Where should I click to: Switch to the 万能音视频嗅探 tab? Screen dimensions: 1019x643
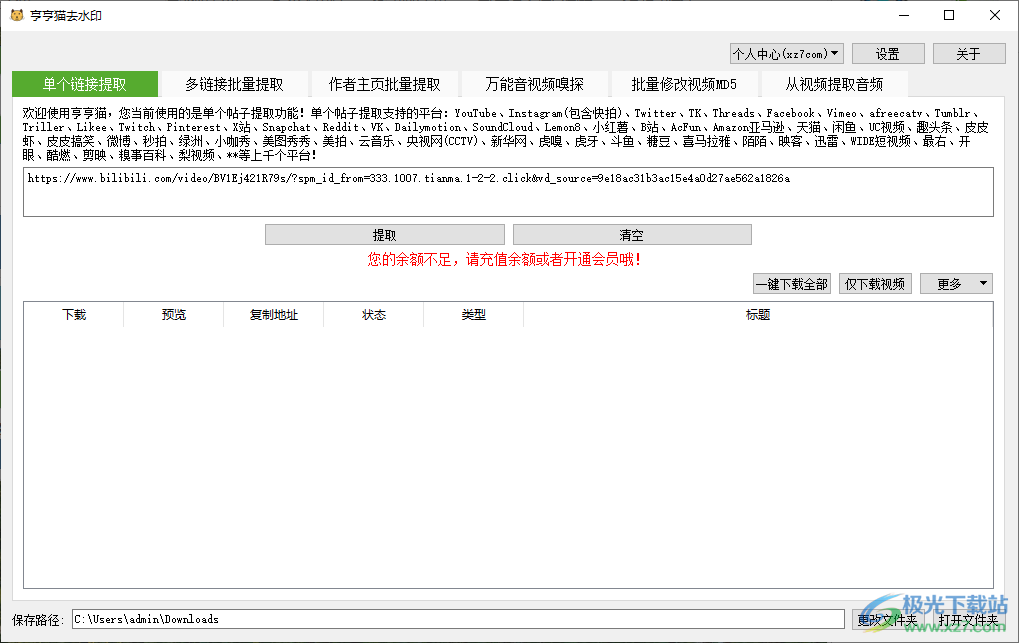click(x=533, y=84)
